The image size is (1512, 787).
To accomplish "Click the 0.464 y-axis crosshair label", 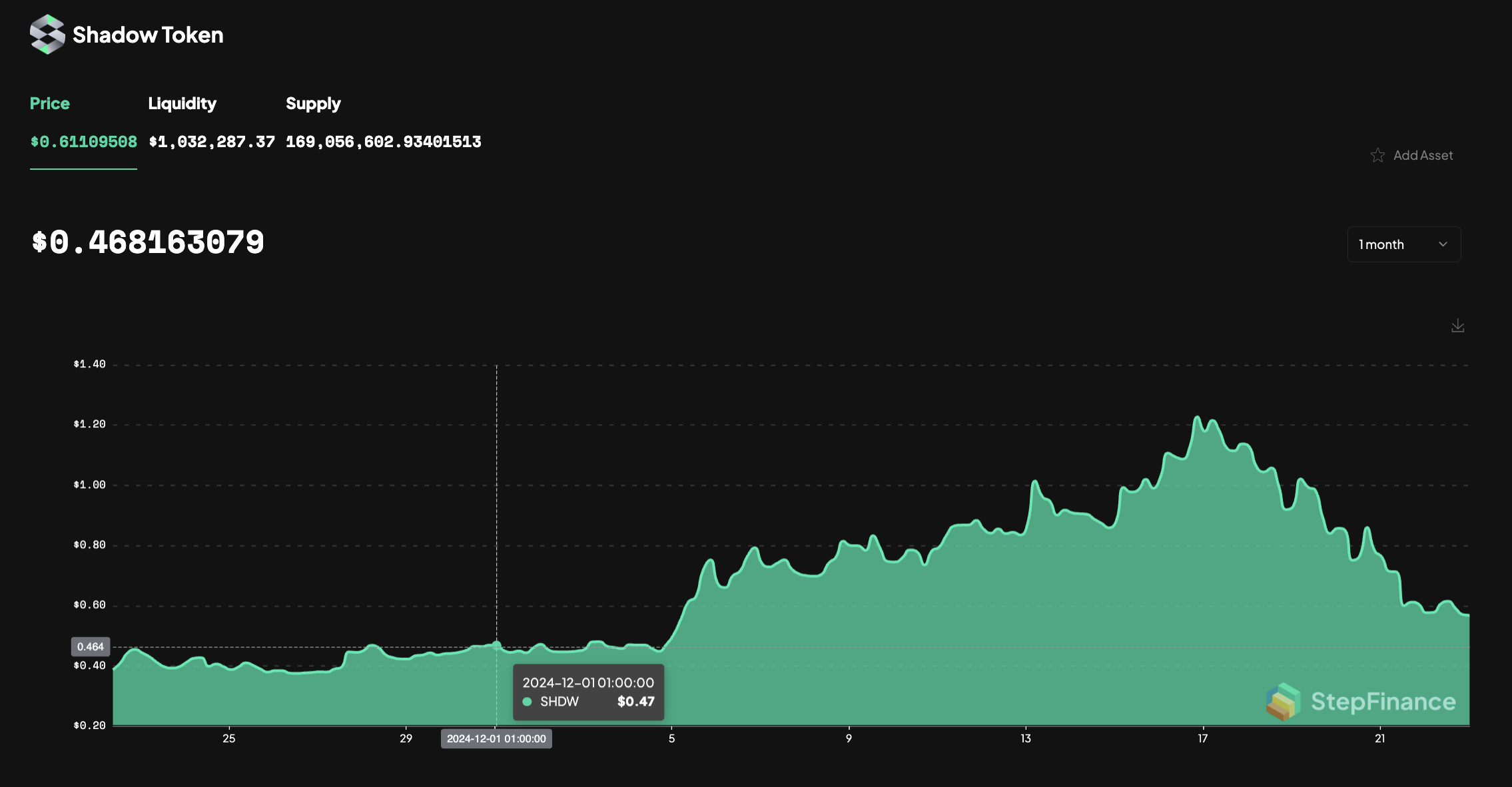I will [91, 647].
